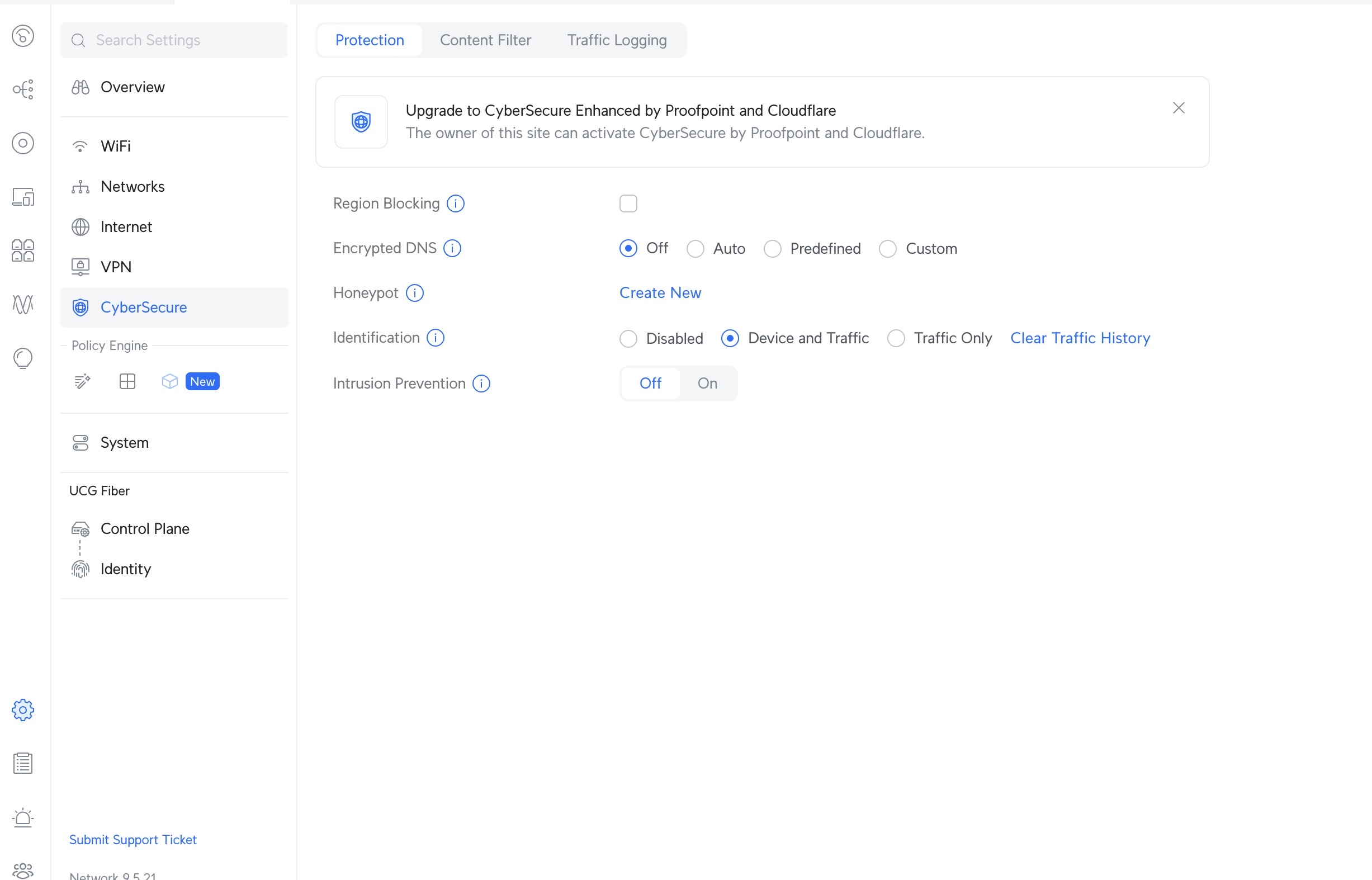Enable the Region Blocking checkbox

[628, 204]
